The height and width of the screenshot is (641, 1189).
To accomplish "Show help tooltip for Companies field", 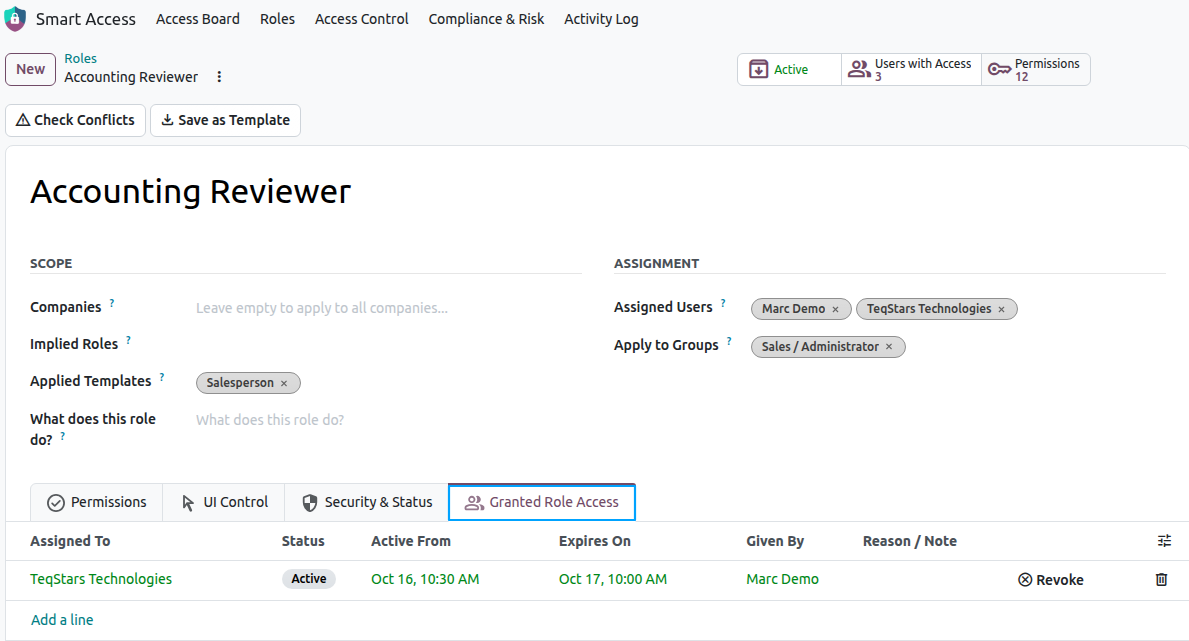I will (112, 303).
